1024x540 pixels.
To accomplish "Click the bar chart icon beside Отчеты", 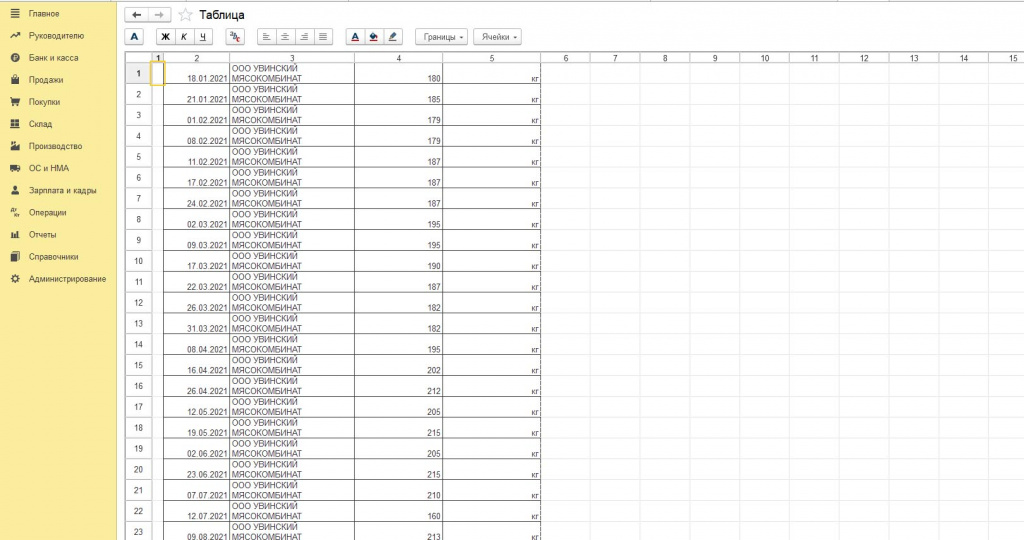I will (15, 235).
